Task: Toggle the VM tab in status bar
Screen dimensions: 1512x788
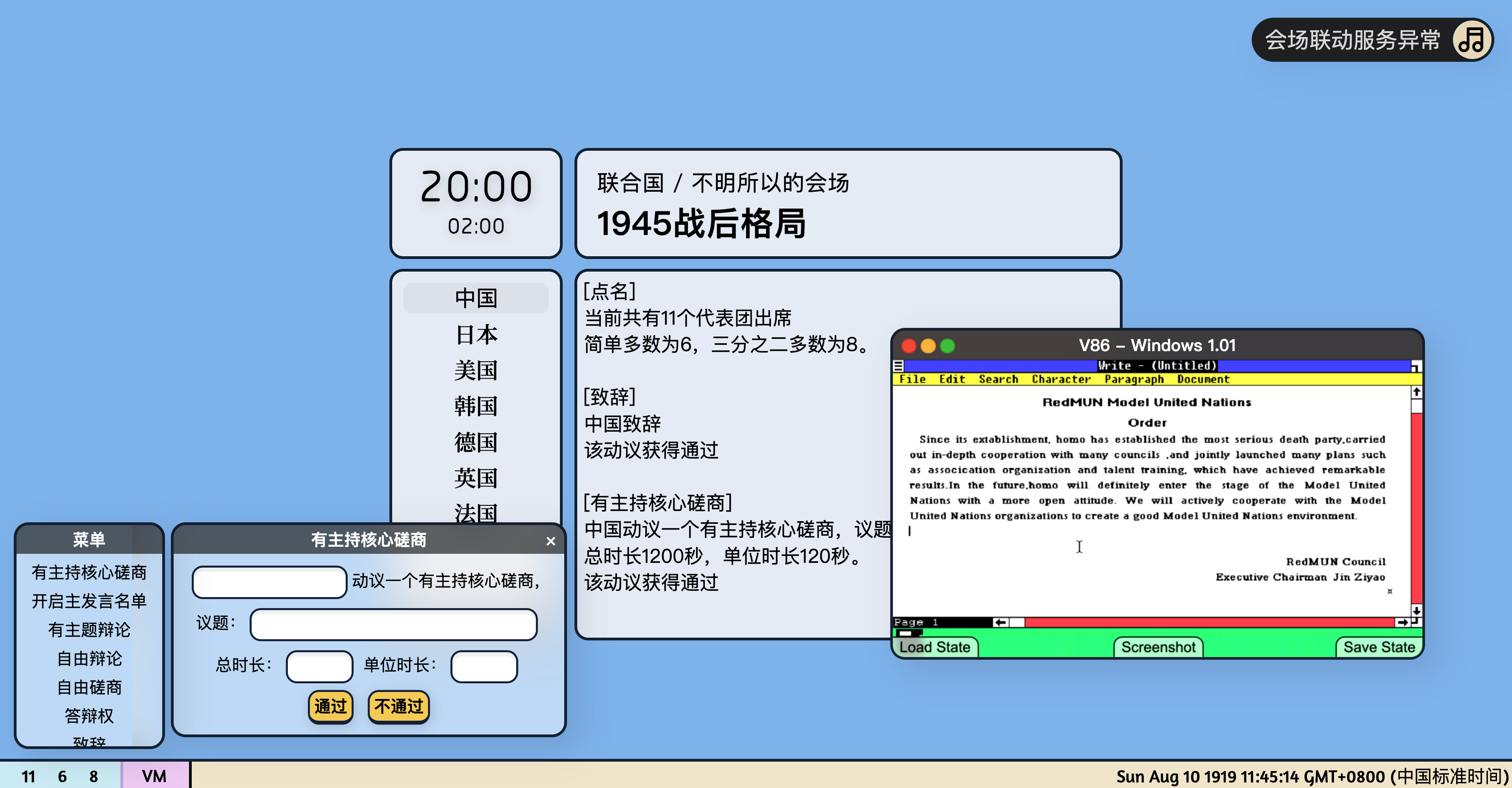Action: point(154,776)
